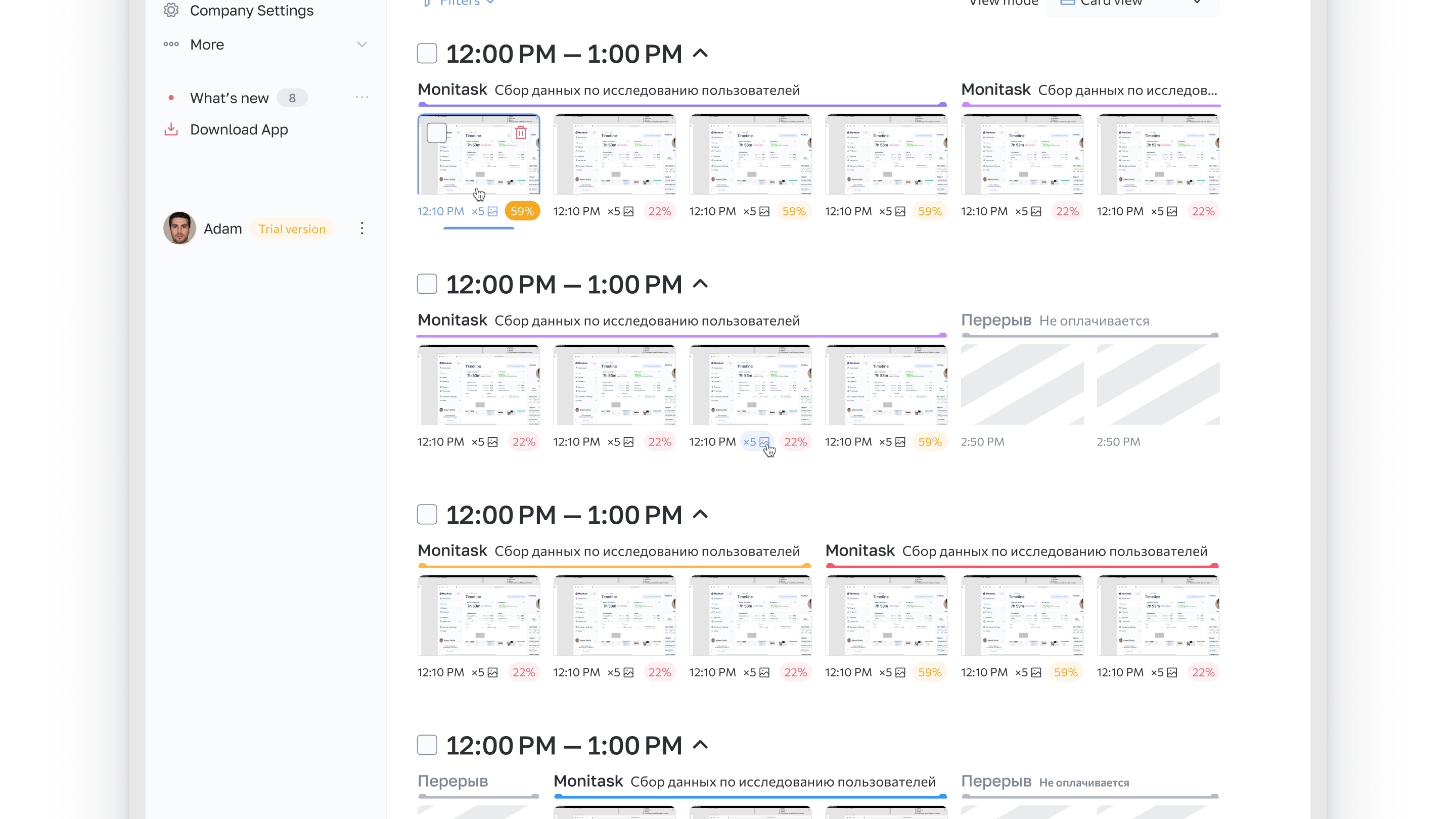This screenshot has width=1456, height=819.
Task: Collapse the last 12:00 PM time block
Action: [700, 744]
